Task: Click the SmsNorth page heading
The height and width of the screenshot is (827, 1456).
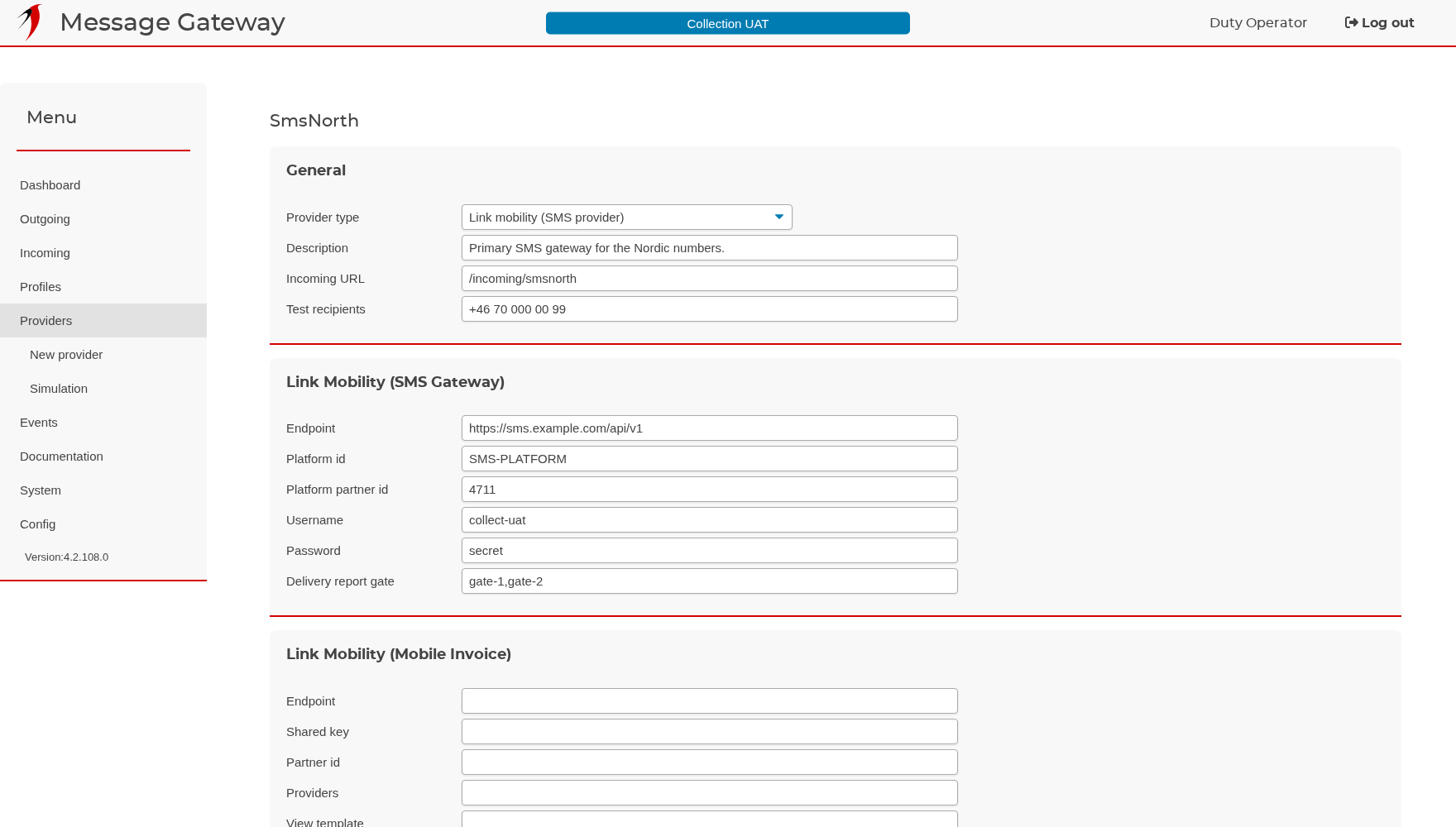Action: point(314,121)
